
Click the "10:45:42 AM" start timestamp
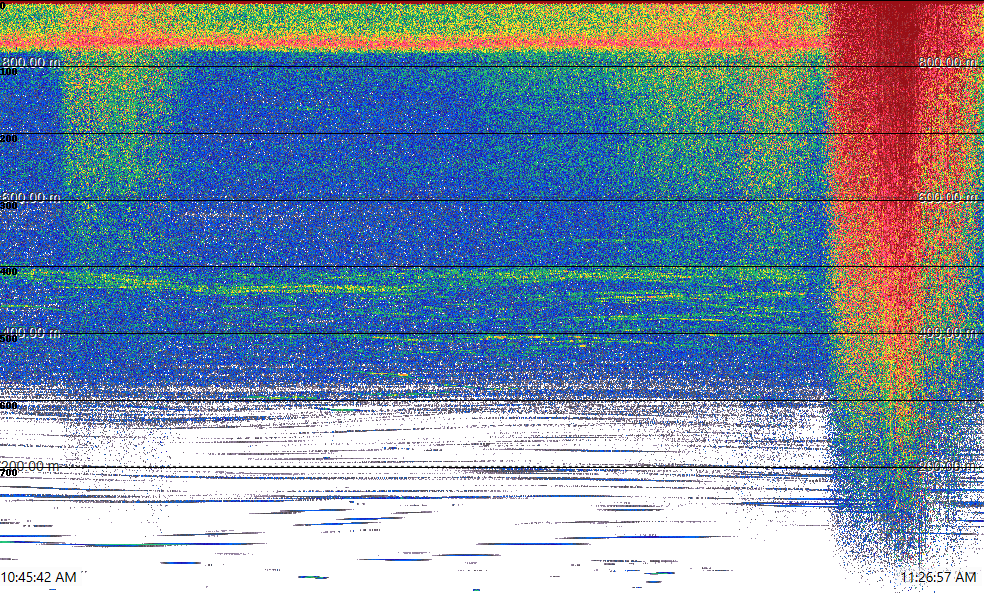pos(39,577)
